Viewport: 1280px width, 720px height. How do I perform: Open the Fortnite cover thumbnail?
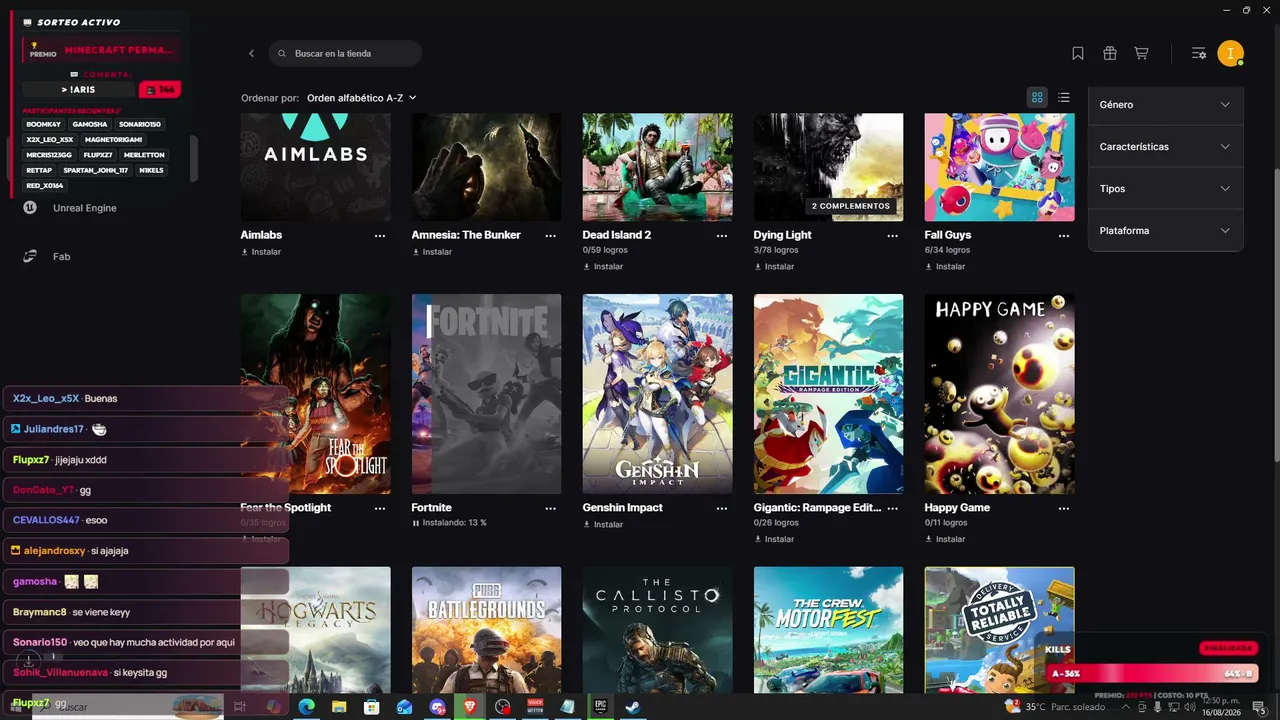(487, 394)
